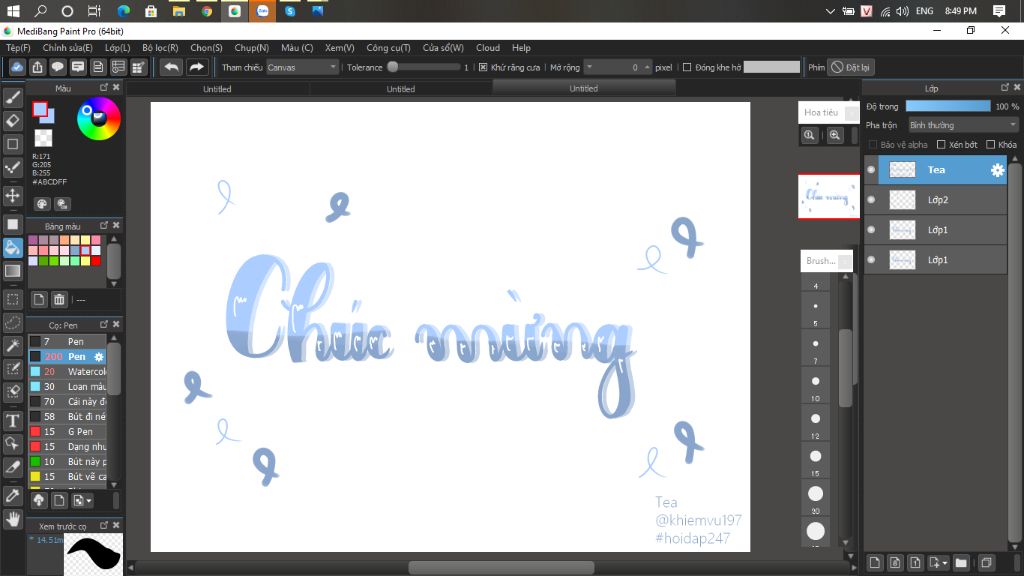Open the add-brush dropdown in brush panel
The image size is (1024, 576).
pos(82,500)
